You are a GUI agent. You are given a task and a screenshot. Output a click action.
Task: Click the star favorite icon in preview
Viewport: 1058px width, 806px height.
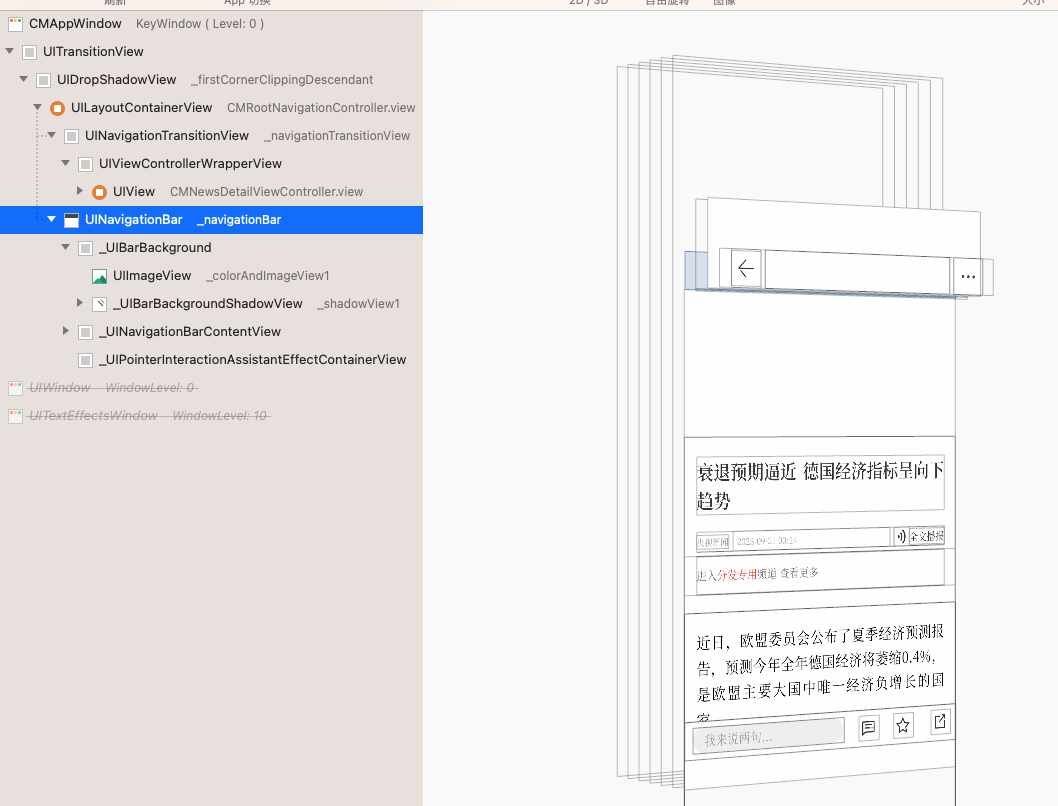tap(903, 725)
